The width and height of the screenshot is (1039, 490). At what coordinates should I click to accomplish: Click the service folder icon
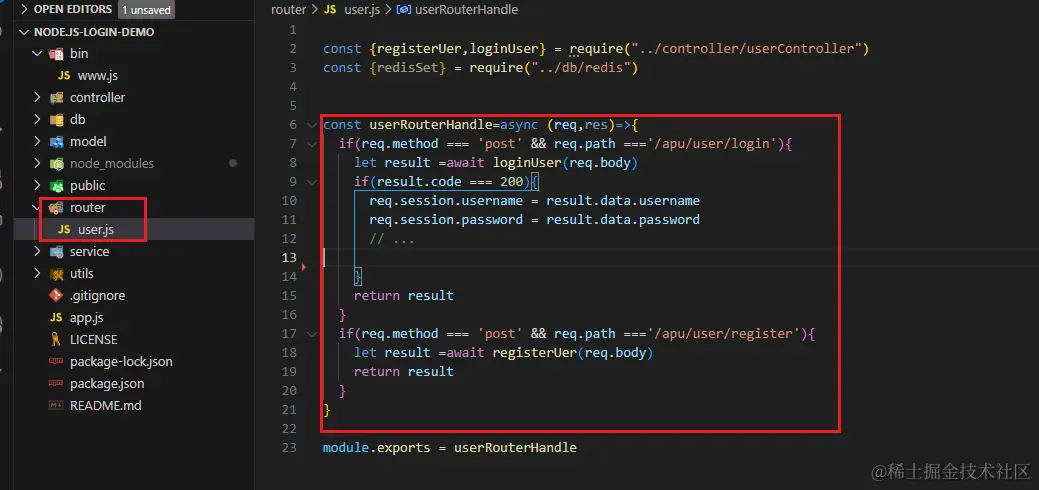pyautogui.click(x=56, y=251)
